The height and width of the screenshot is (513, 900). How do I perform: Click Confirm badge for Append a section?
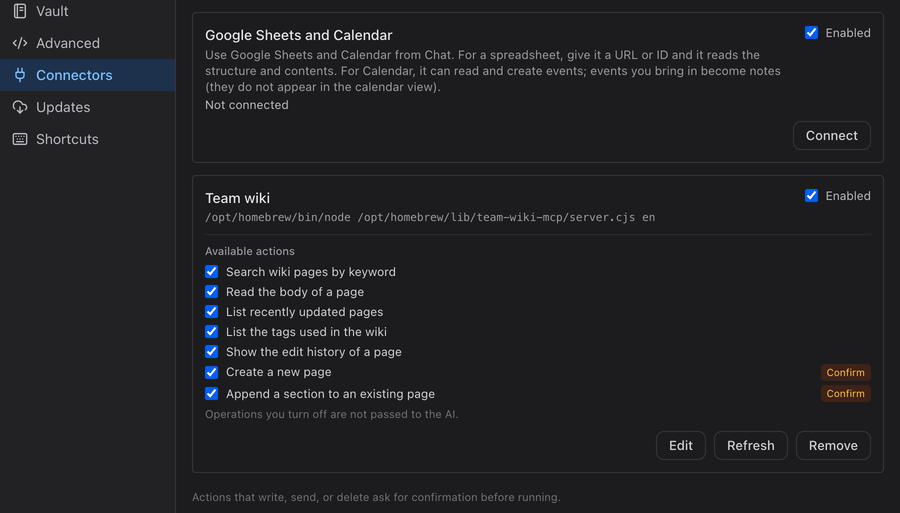pyautogui.click(x=845, y=394)
